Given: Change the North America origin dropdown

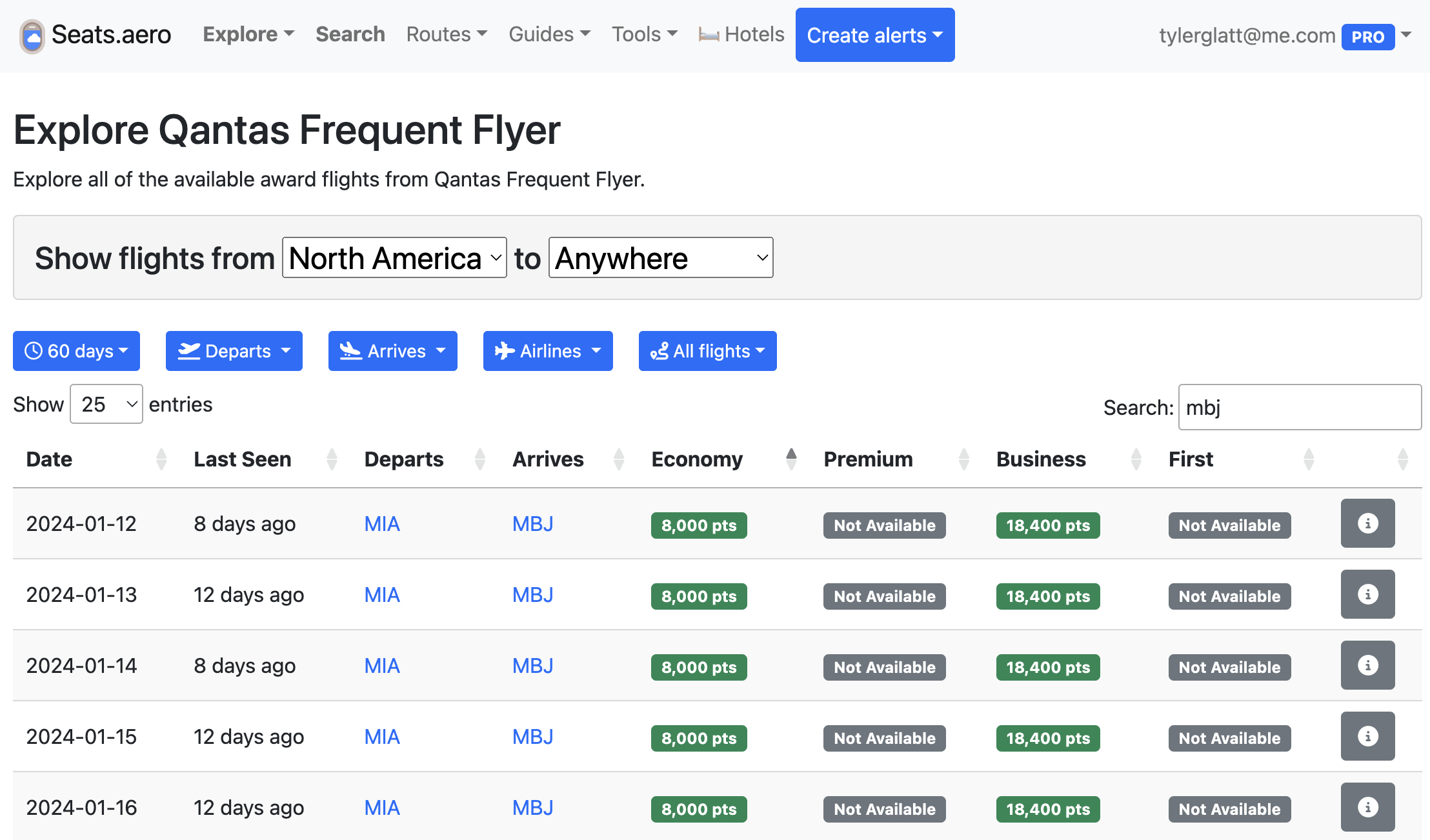Looking at the screenshot, I should click(x=394, y=258).
